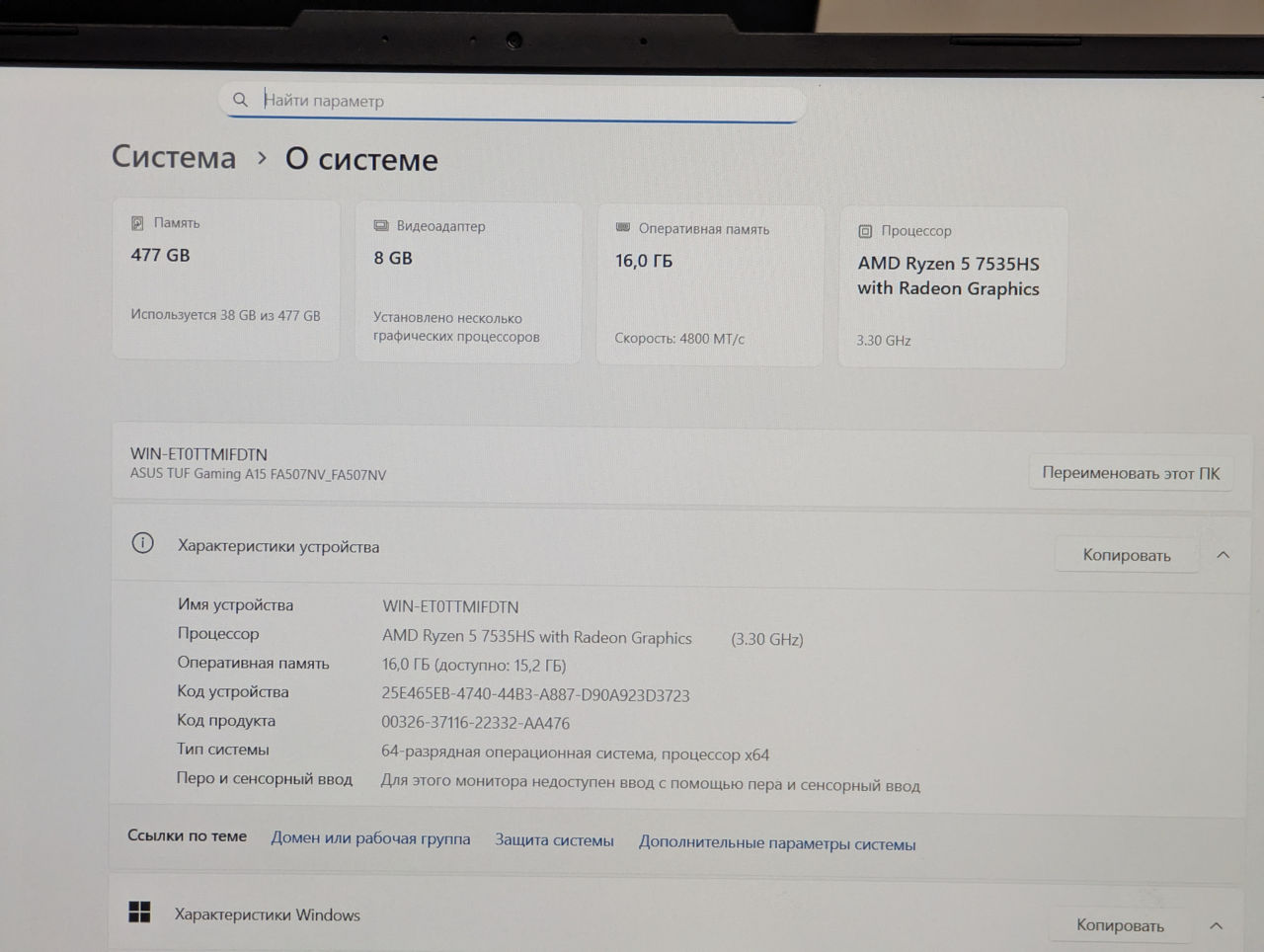
Task: Click the processor chip icon next to Процессор
Action: pyautogui.click(x=865, y=231)
